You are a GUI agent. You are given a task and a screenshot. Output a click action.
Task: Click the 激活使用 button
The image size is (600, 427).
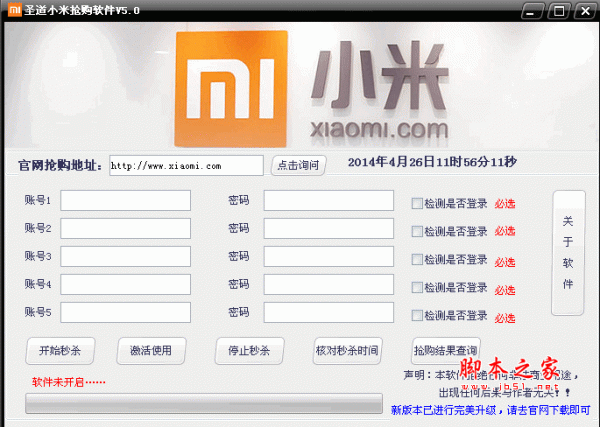point(151,350)
